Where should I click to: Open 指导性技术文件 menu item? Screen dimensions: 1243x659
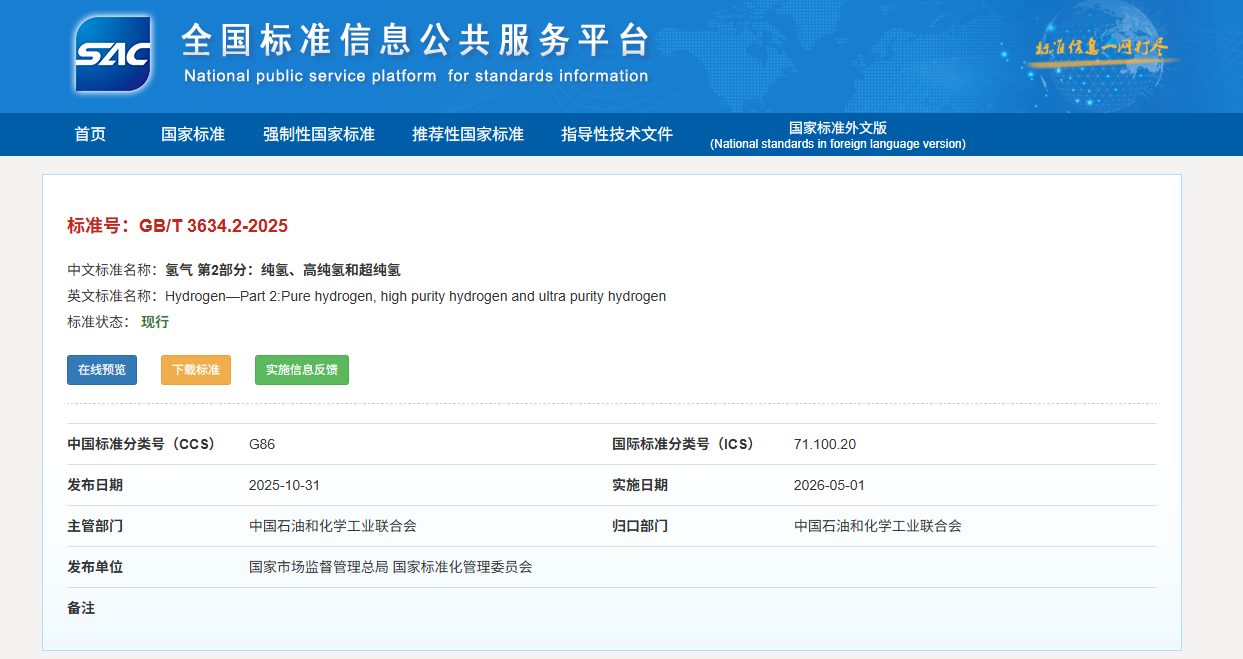pos(617,134)
